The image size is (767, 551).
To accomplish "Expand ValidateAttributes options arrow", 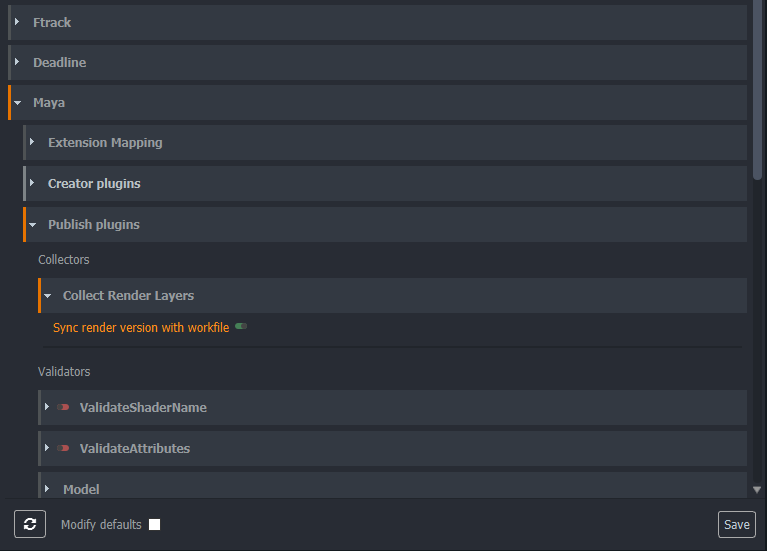I will [x=47, y=448].
